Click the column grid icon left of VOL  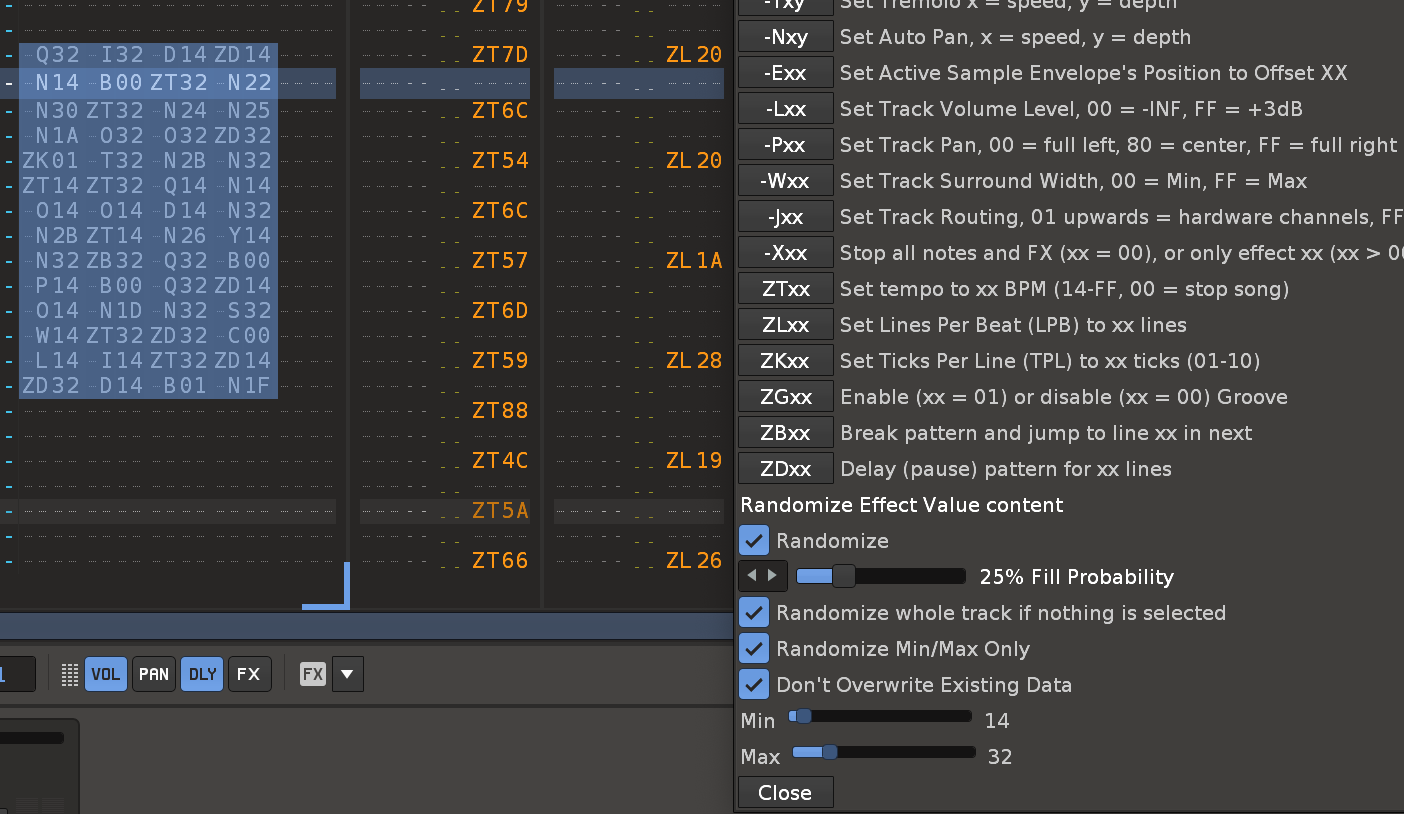click(x=70, y=674)
